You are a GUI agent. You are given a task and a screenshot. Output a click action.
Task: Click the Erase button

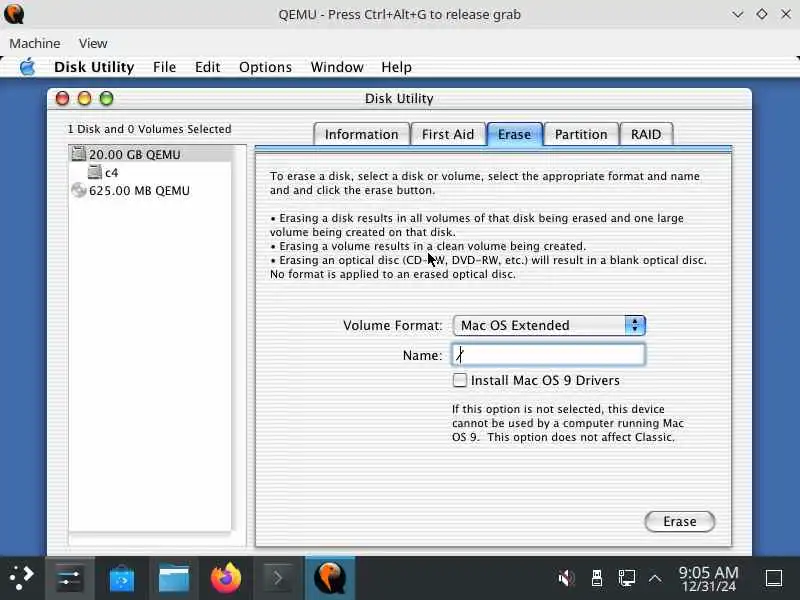click(x=680, y=521)
